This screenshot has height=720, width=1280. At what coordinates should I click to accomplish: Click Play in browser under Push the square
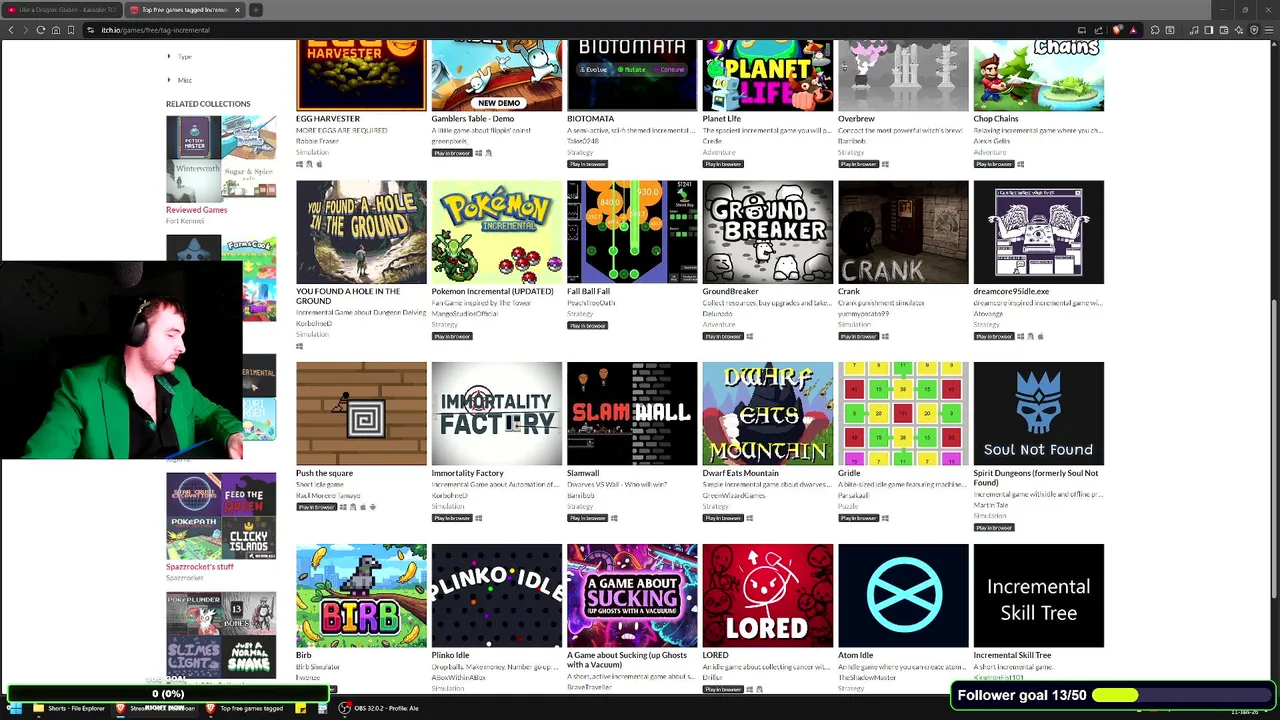(x=316, y=507)
